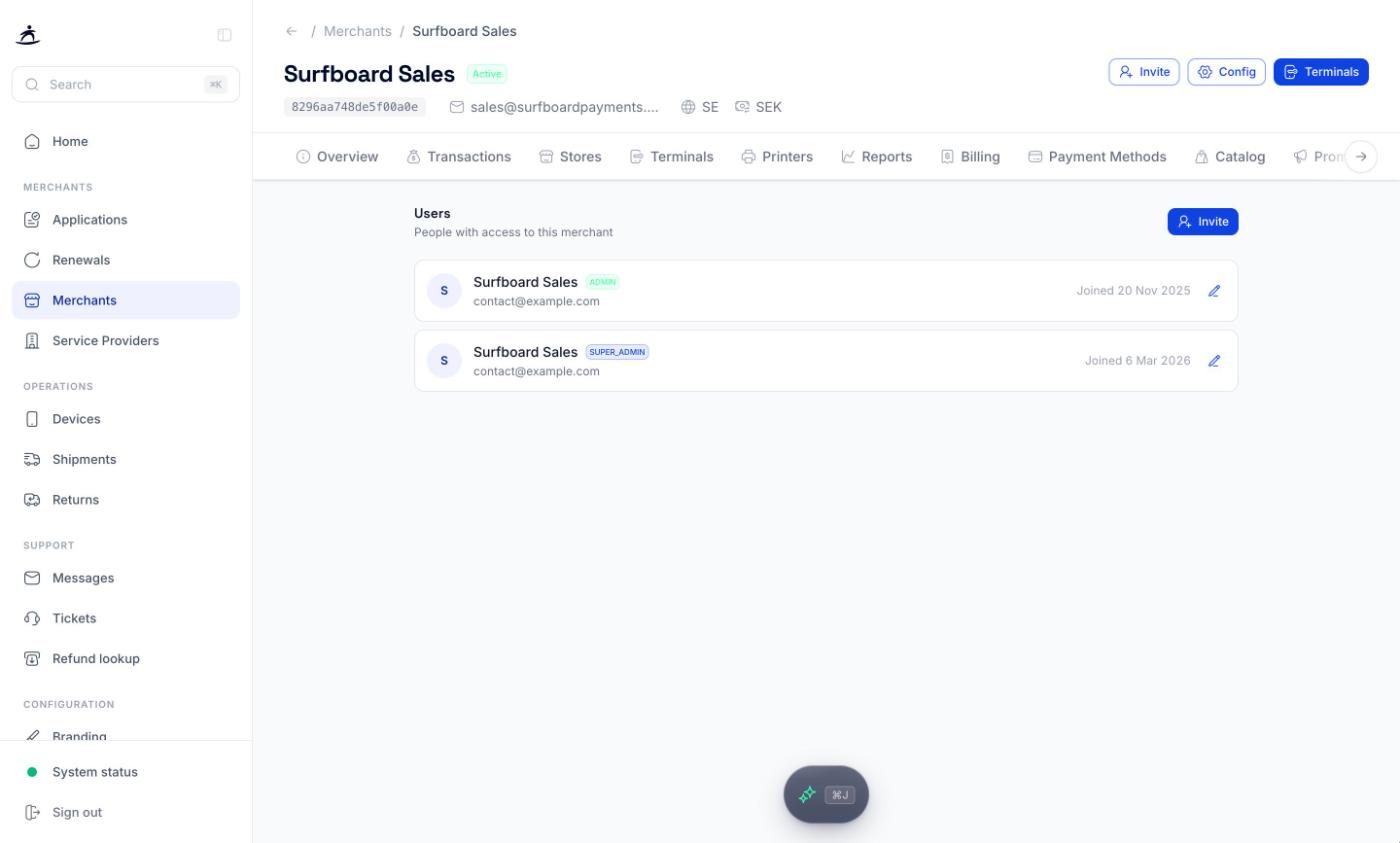Click into the Search field
This screenshot has height=843, width=1400.
pyautogui.click(x=126, y=84)
